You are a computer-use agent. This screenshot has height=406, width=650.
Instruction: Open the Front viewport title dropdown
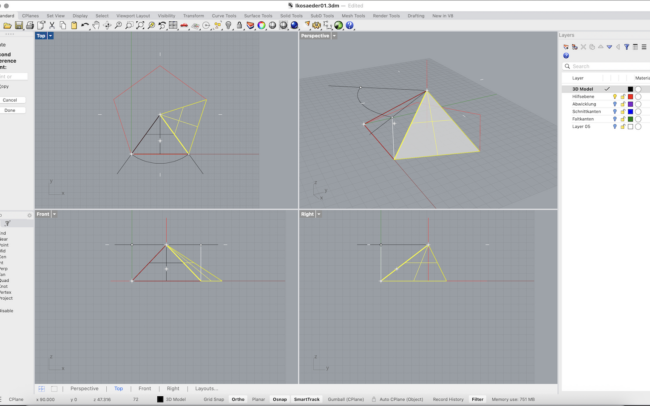pyautogui.click(x=54, y=214)
